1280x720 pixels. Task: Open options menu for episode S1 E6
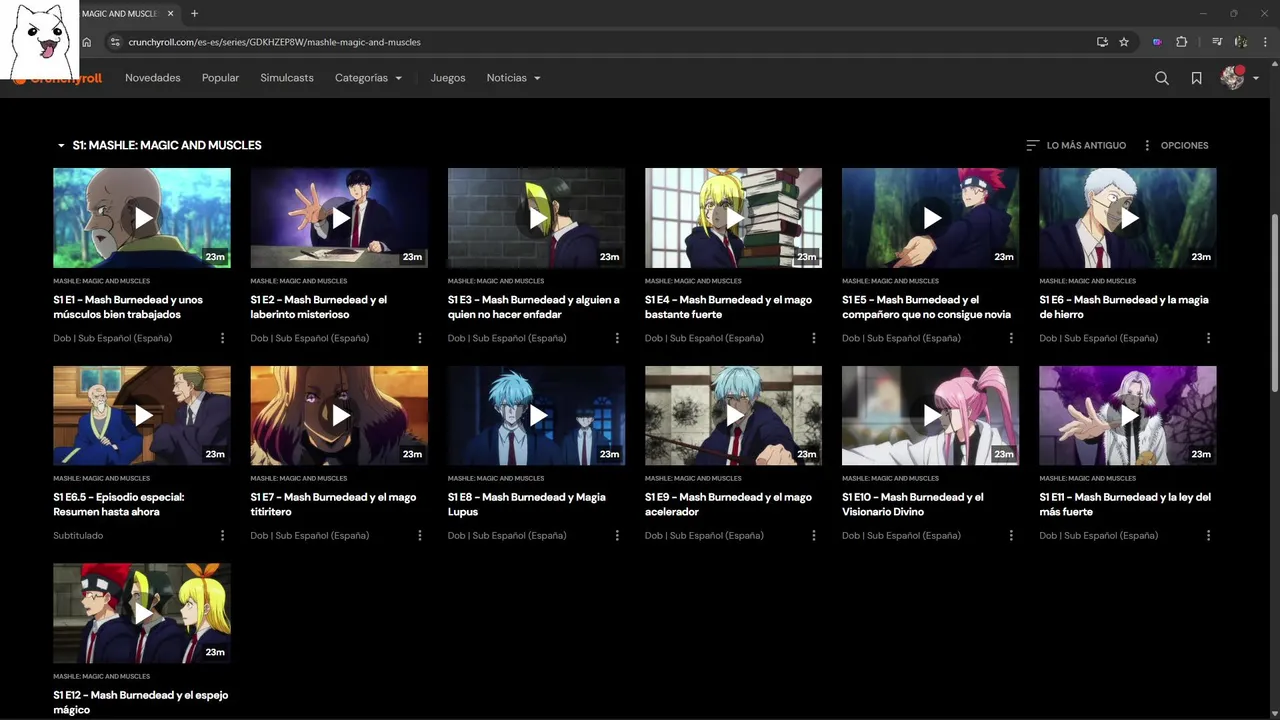click(x=1208, y=338)
